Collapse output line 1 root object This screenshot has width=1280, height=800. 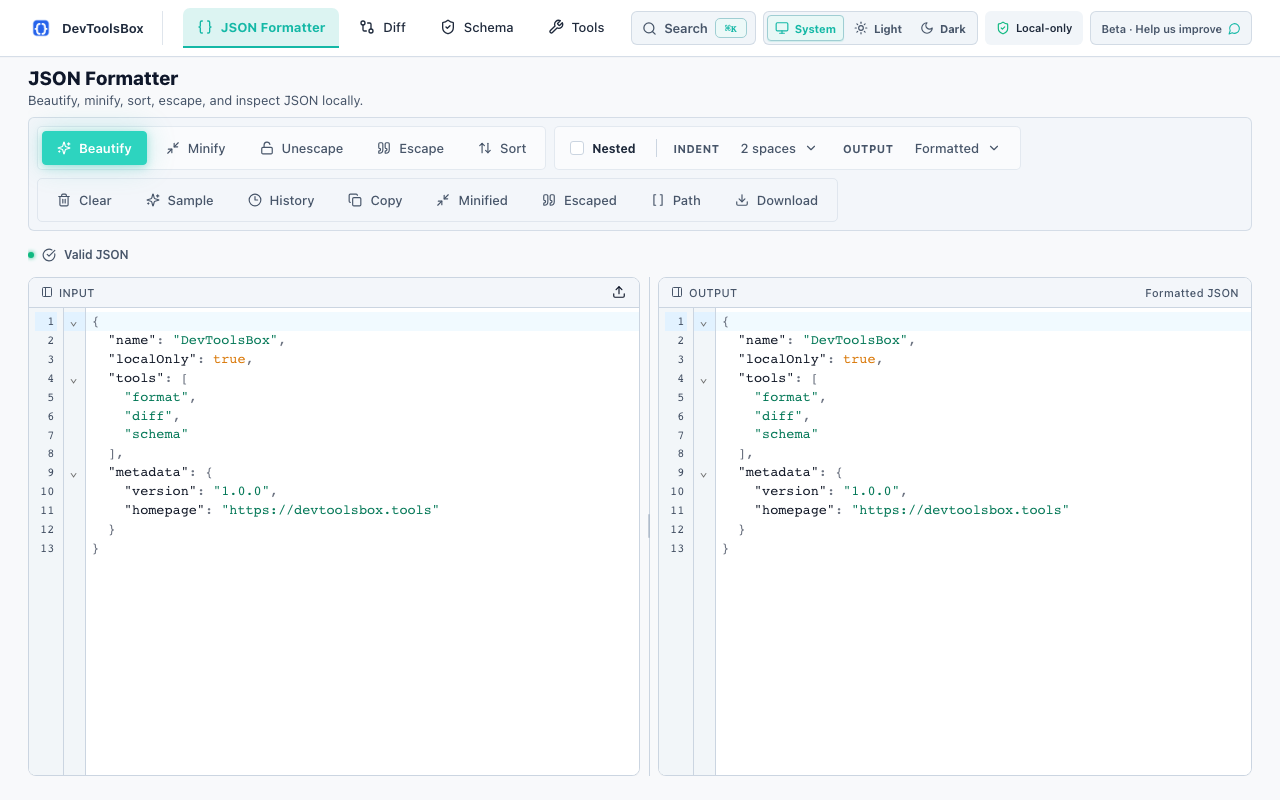click(704, 322)
